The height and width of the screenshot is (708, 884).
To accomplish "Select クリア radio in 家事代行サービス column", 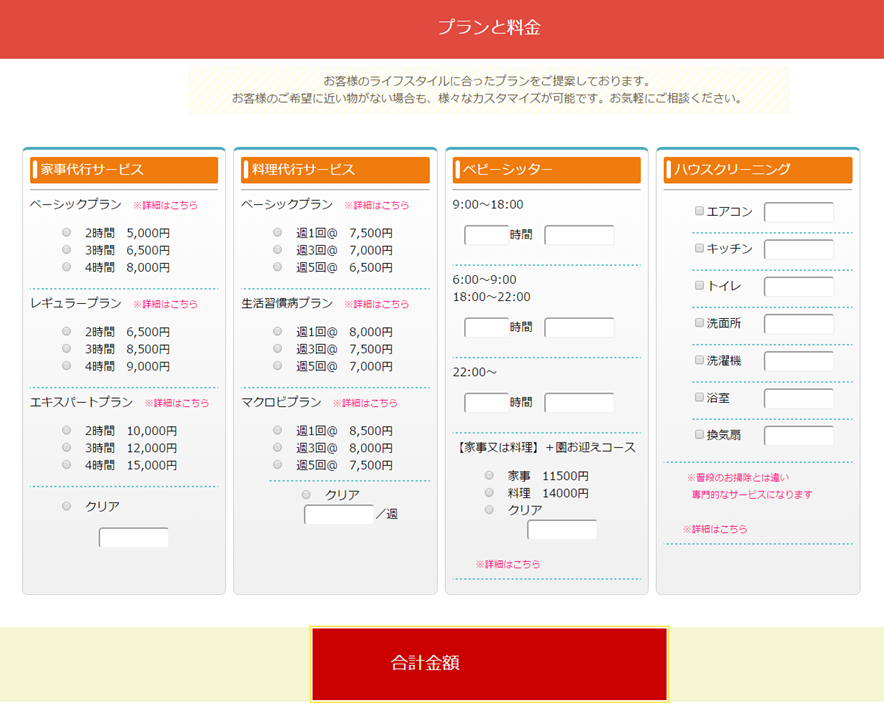I will coord(67,506).
